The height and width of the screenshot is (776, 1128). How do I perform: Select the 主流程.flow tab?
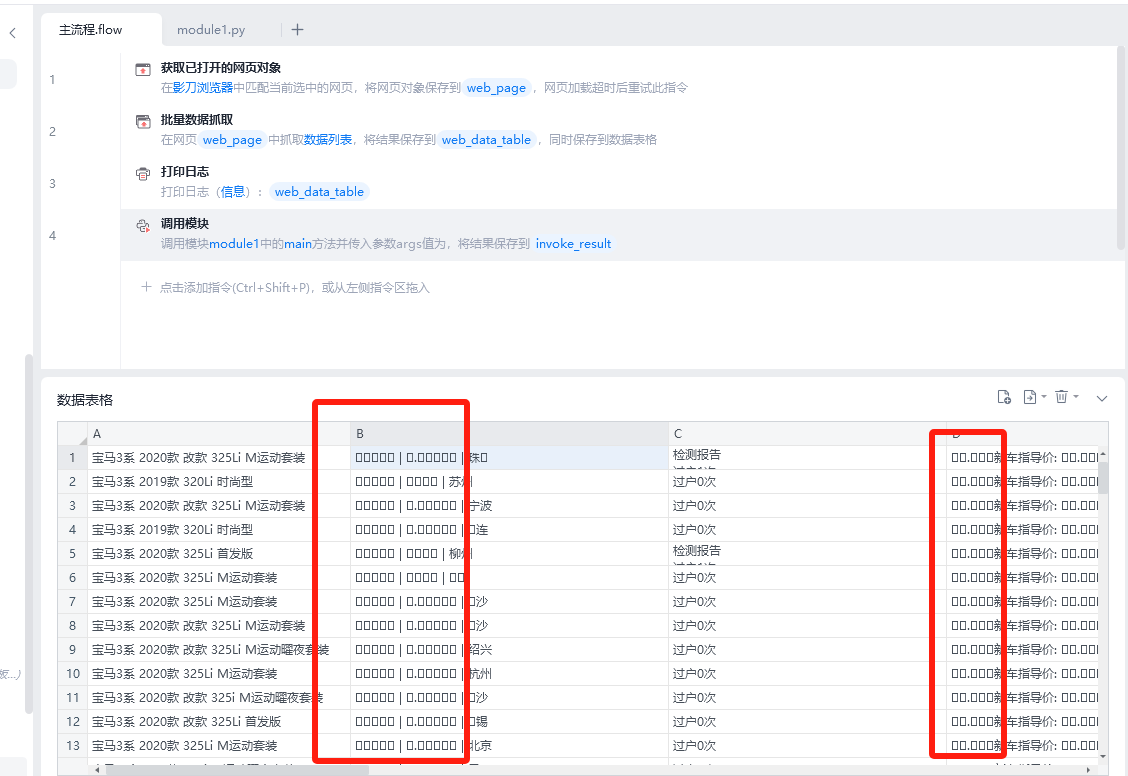point(91,30)
